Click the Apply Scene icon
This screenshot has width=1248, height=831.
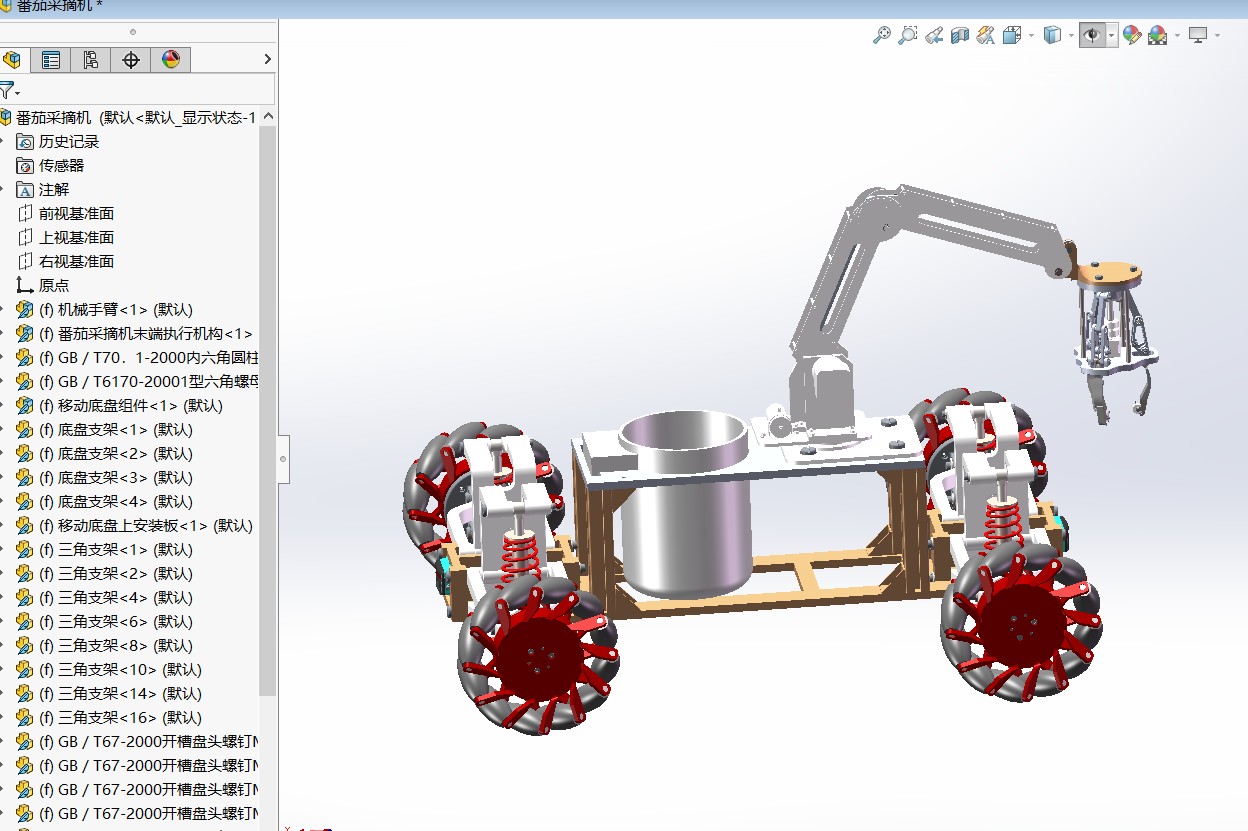coord(1158,36)
